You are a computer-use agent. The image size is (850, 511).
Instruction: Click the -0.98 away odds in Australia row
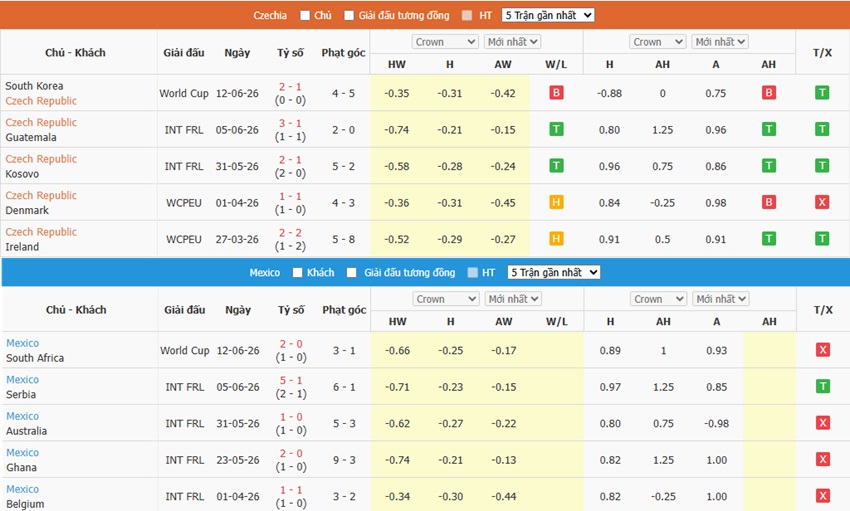point(717,423)
